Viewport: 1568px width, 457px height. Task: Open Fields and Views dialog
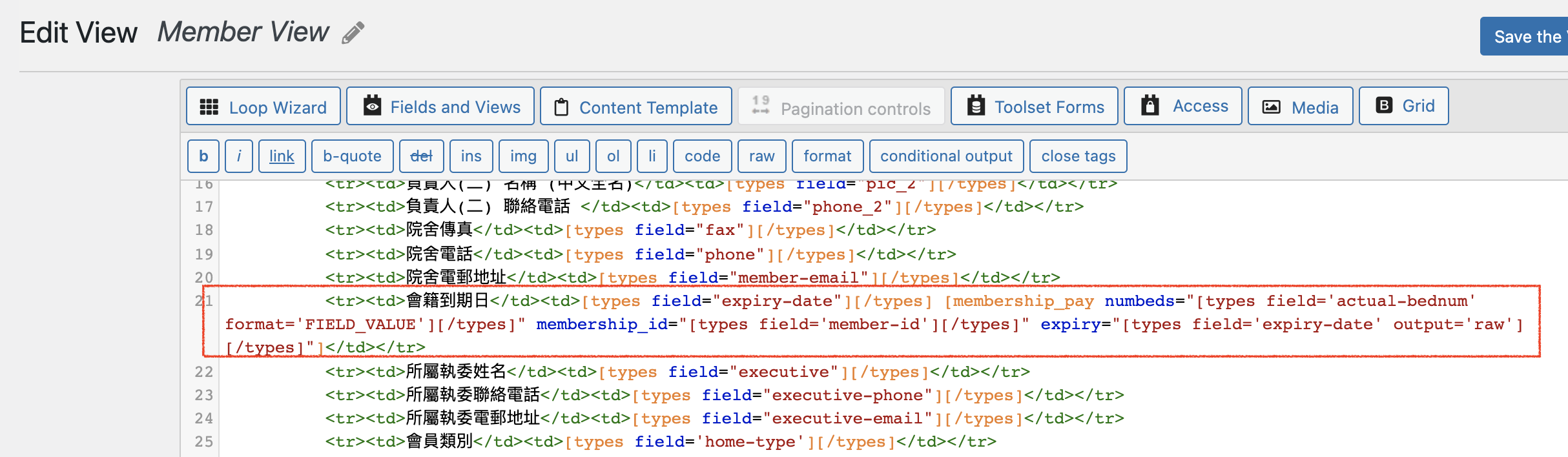click(x=440, y=107)
